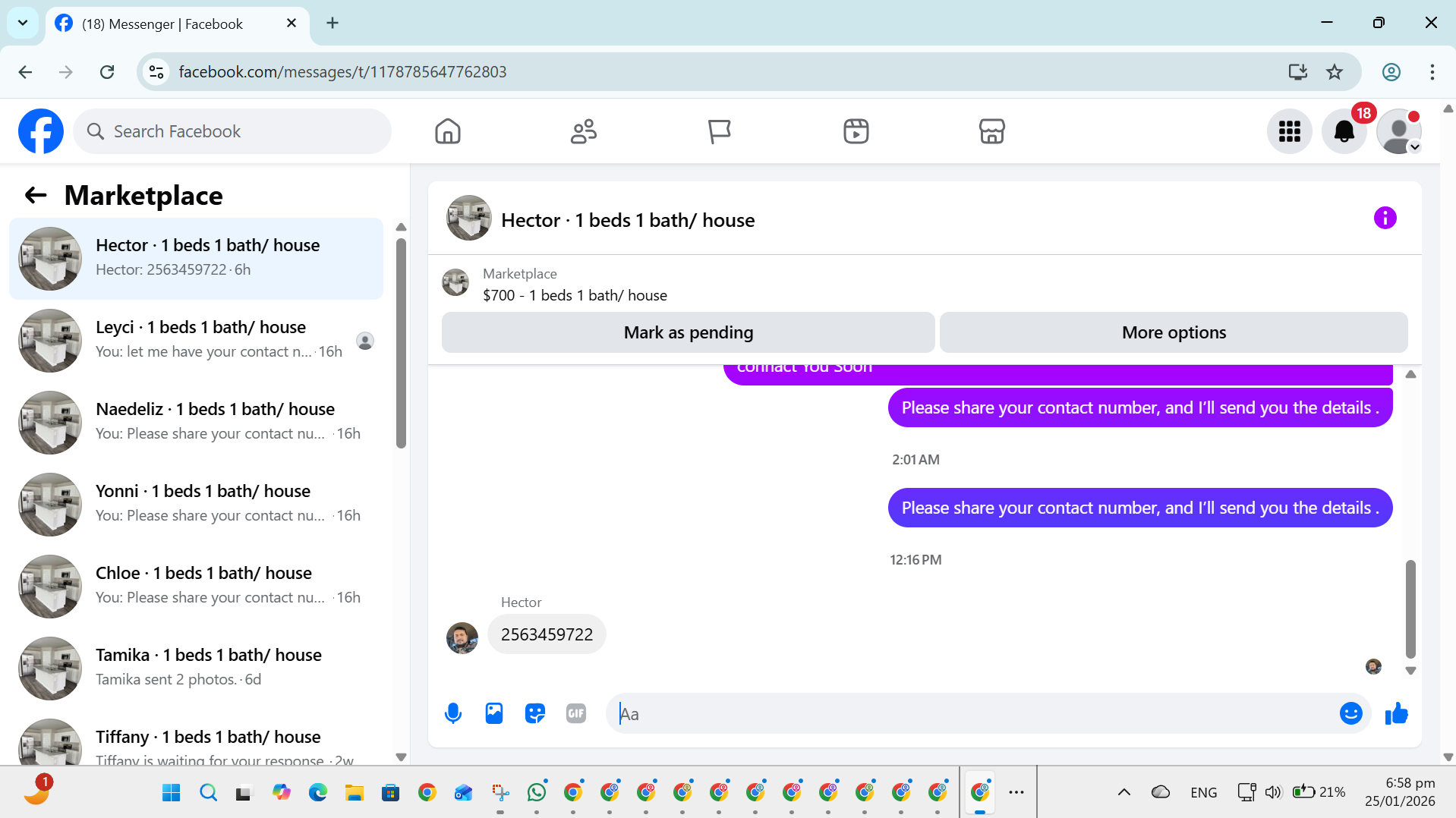Open Tamika's conversation with 2 photos
The image size is (1456, 818).
click(196, 668)
